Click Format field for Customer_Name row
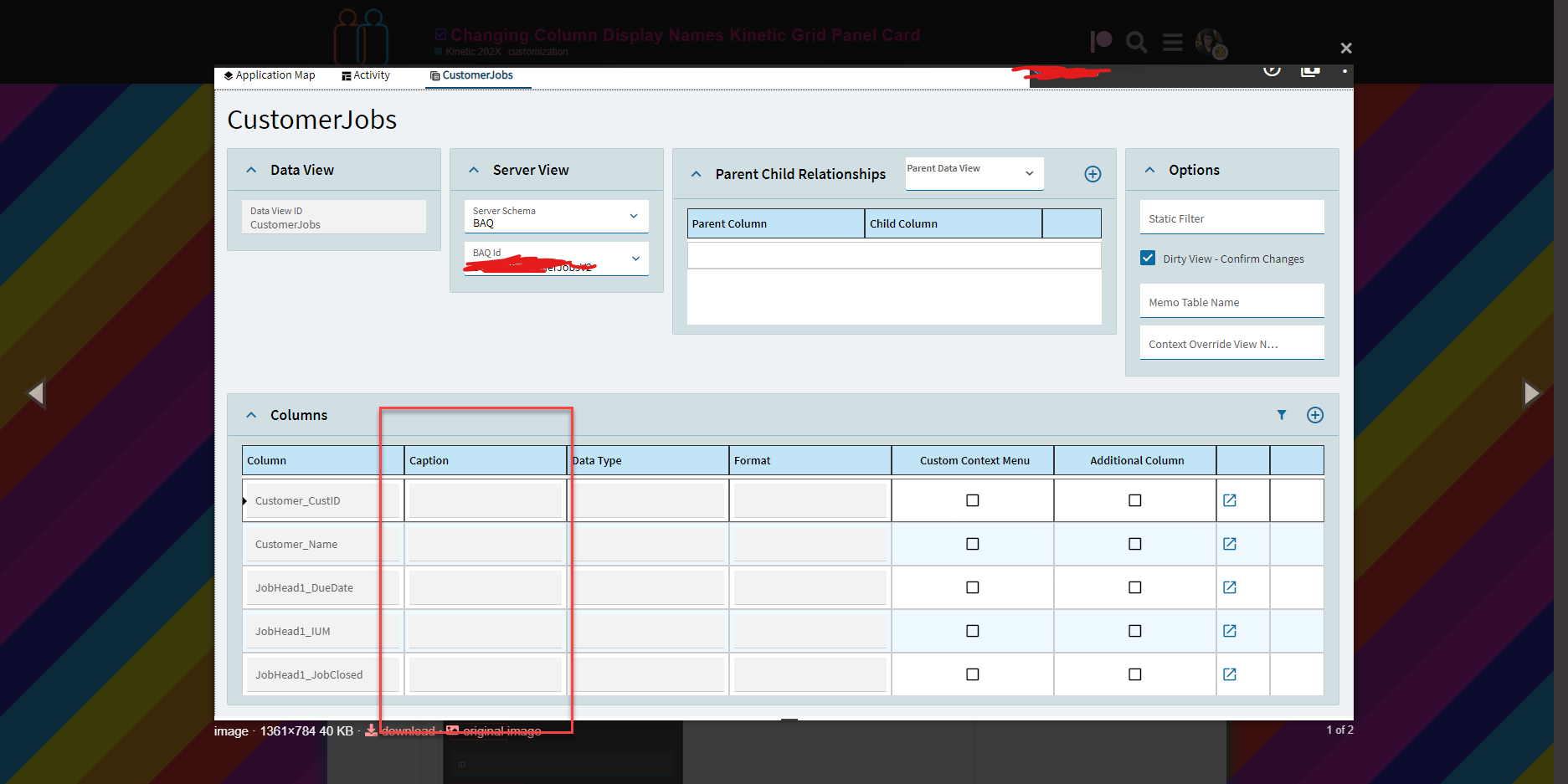The height and width of the screenshot is (784, 1568). [x=810, y=544]
